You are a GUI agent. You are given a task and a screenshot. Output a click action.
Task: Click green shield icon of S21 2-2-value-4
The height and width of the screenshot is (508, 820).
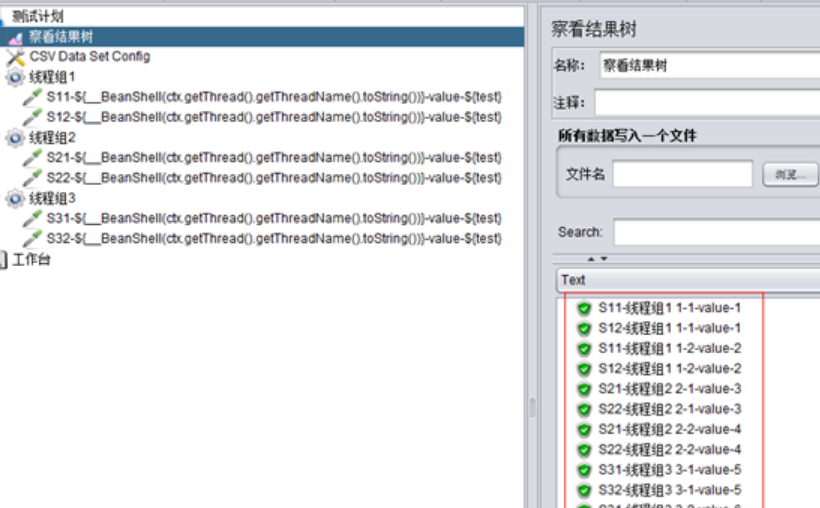coord(584,430)
